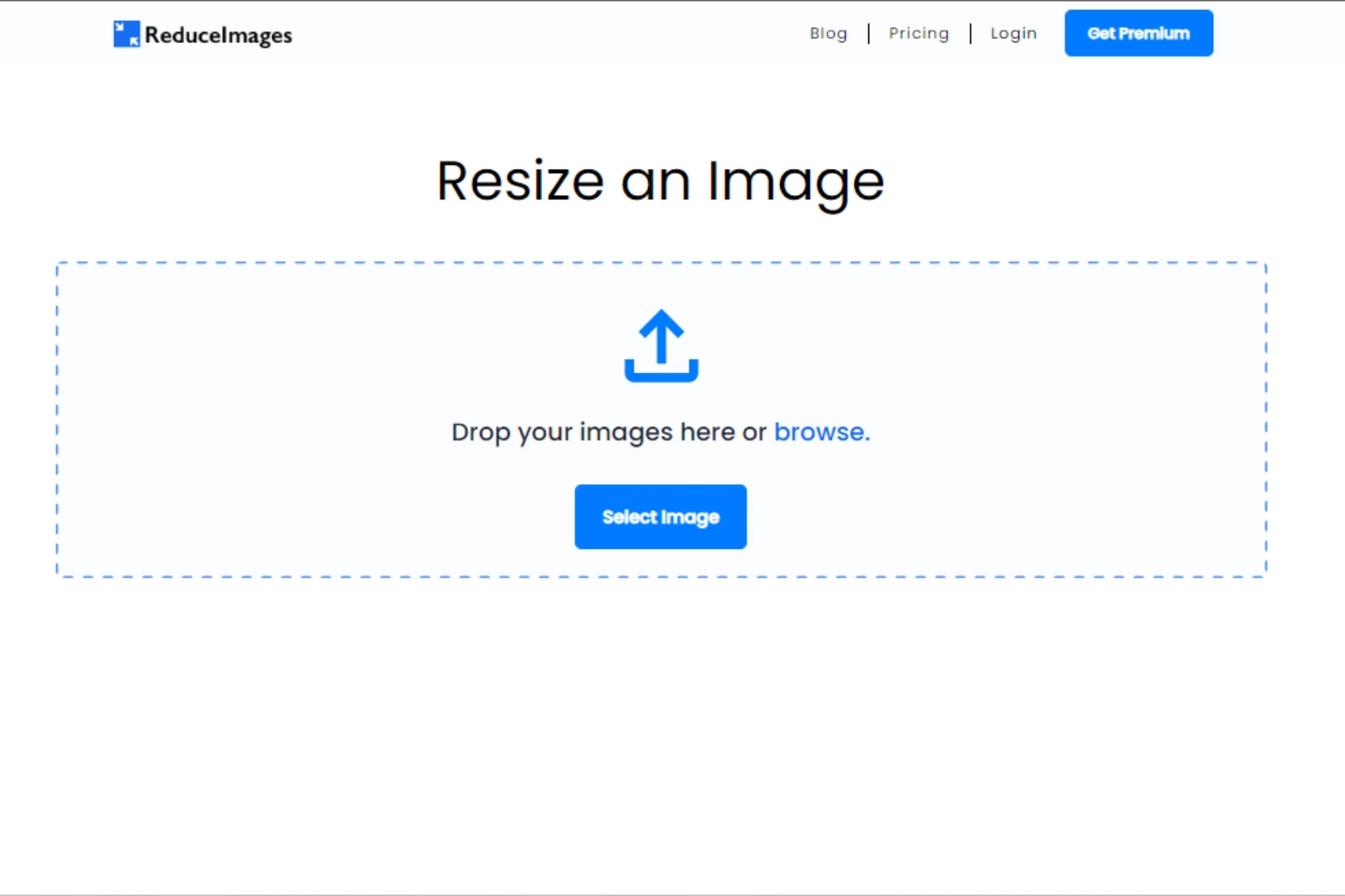Viewport: 1345px width, 896px height.
Task: Click the Login link in the top bar
Action: tap(1014, 33)
